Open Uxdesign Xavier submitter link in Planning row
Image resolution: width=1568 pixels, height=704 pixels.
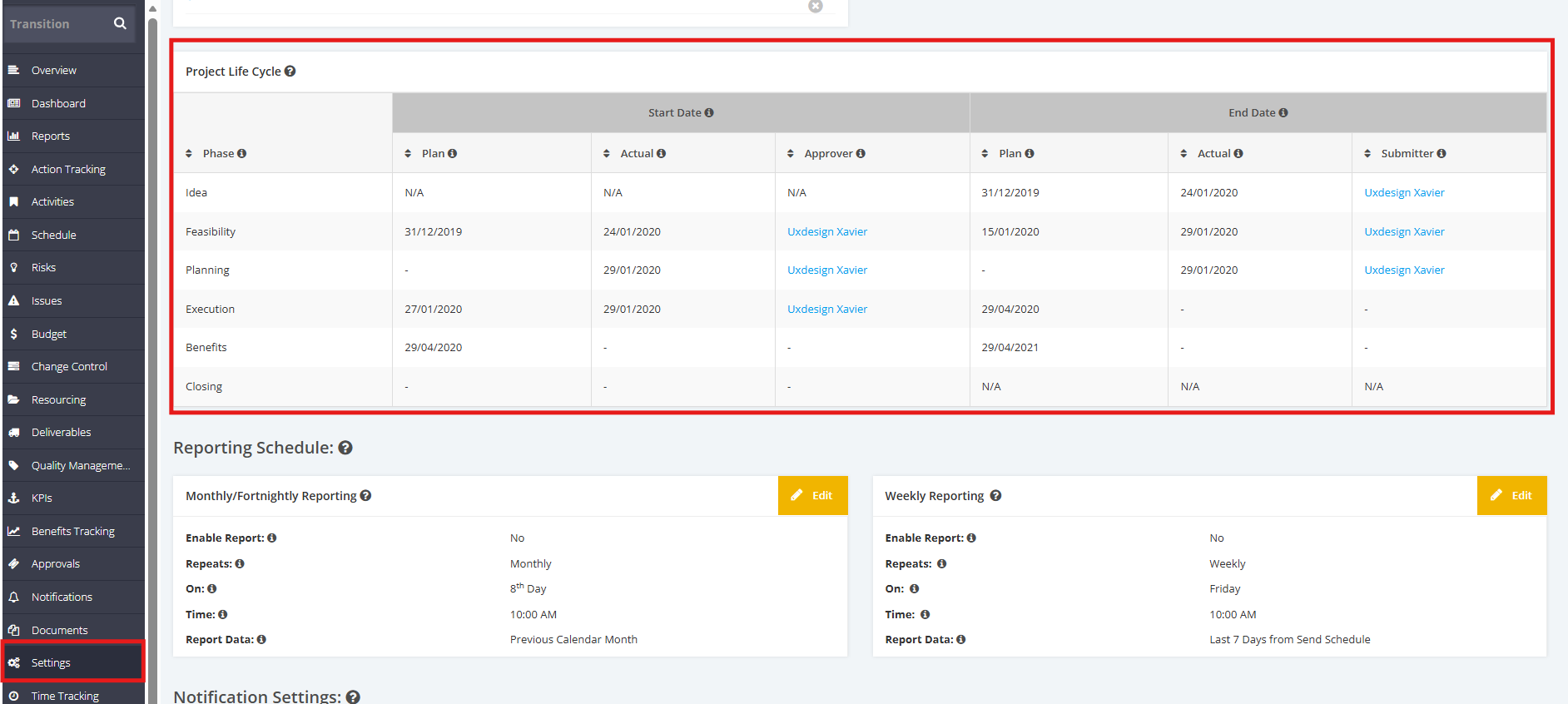(1404, 270)
